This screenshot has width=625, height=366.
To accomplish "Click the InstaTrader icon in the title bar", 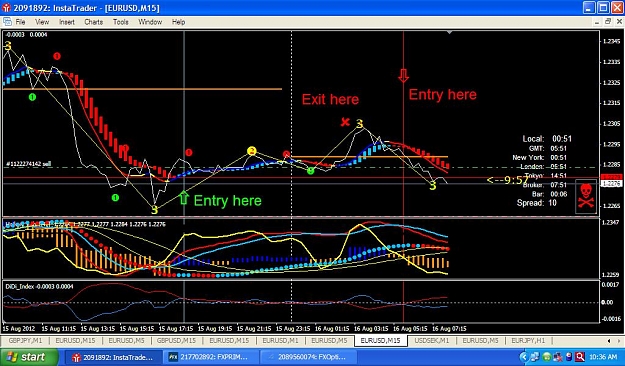I will coord(6,8).
